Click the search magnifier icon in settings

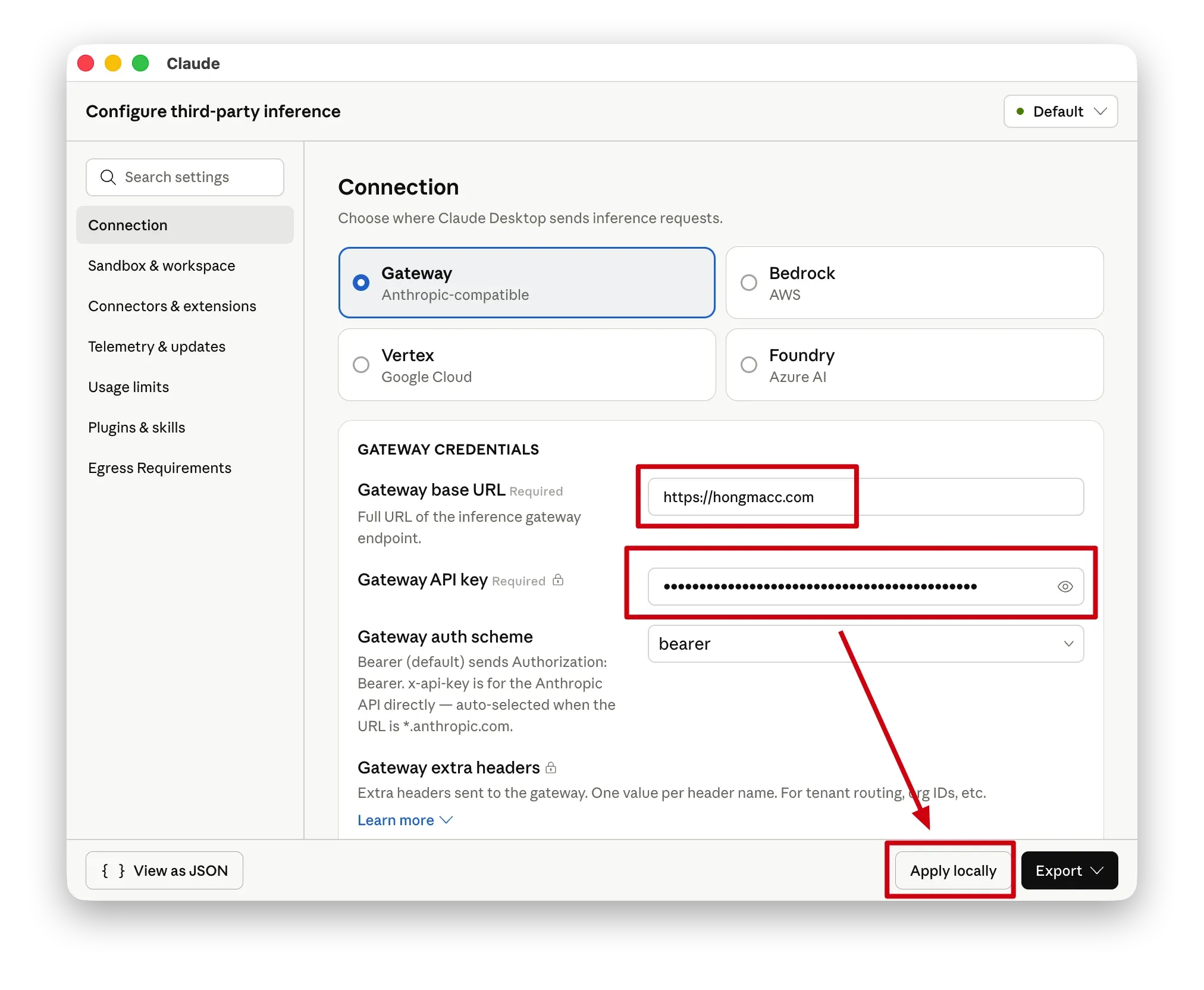[x=108, y=177]
